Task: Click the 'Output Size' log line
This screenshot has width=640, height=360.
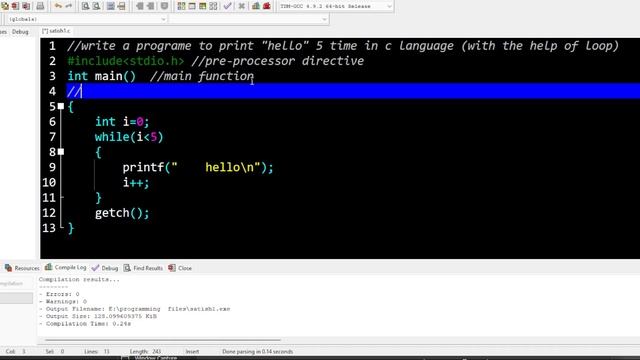Action: click(x=98, y=316)
